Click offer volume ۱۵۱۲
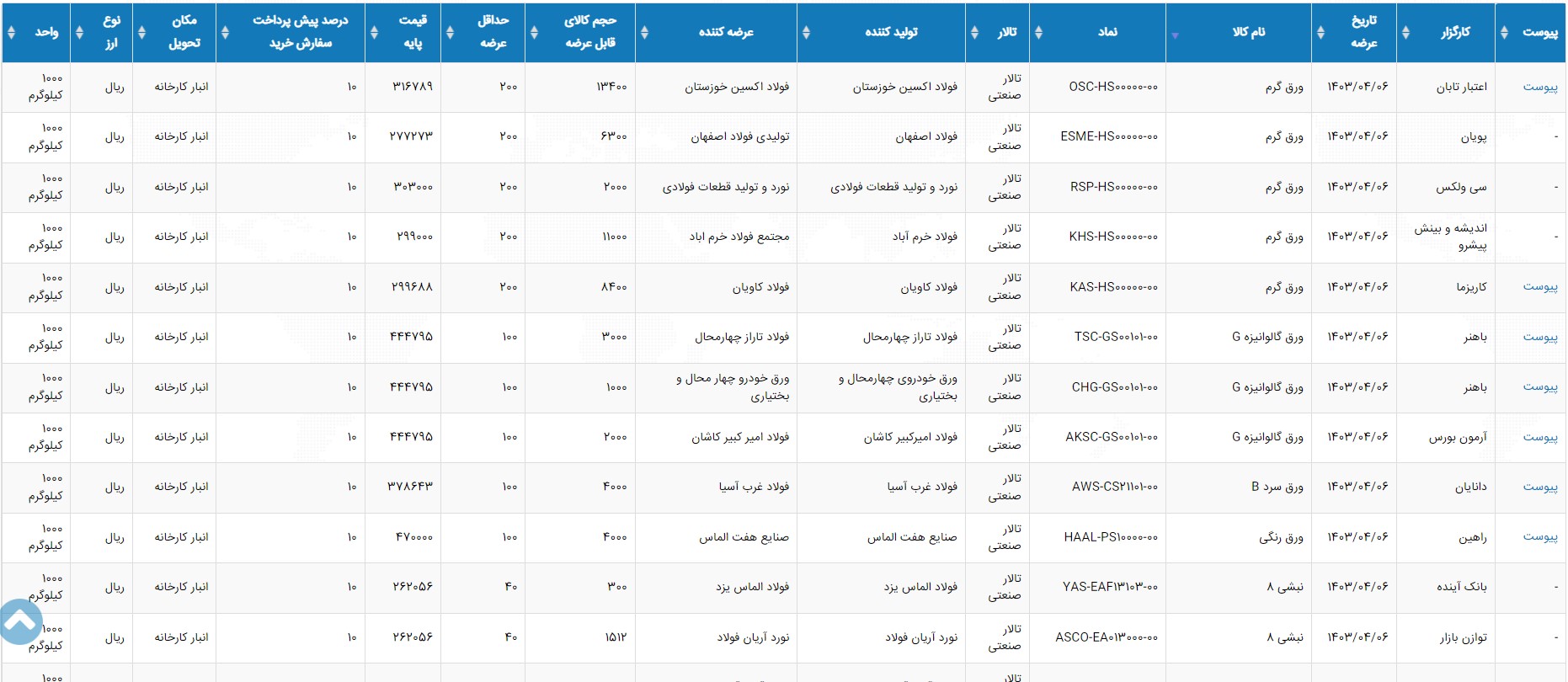1568x682 pixels. [x=616, y=637]
